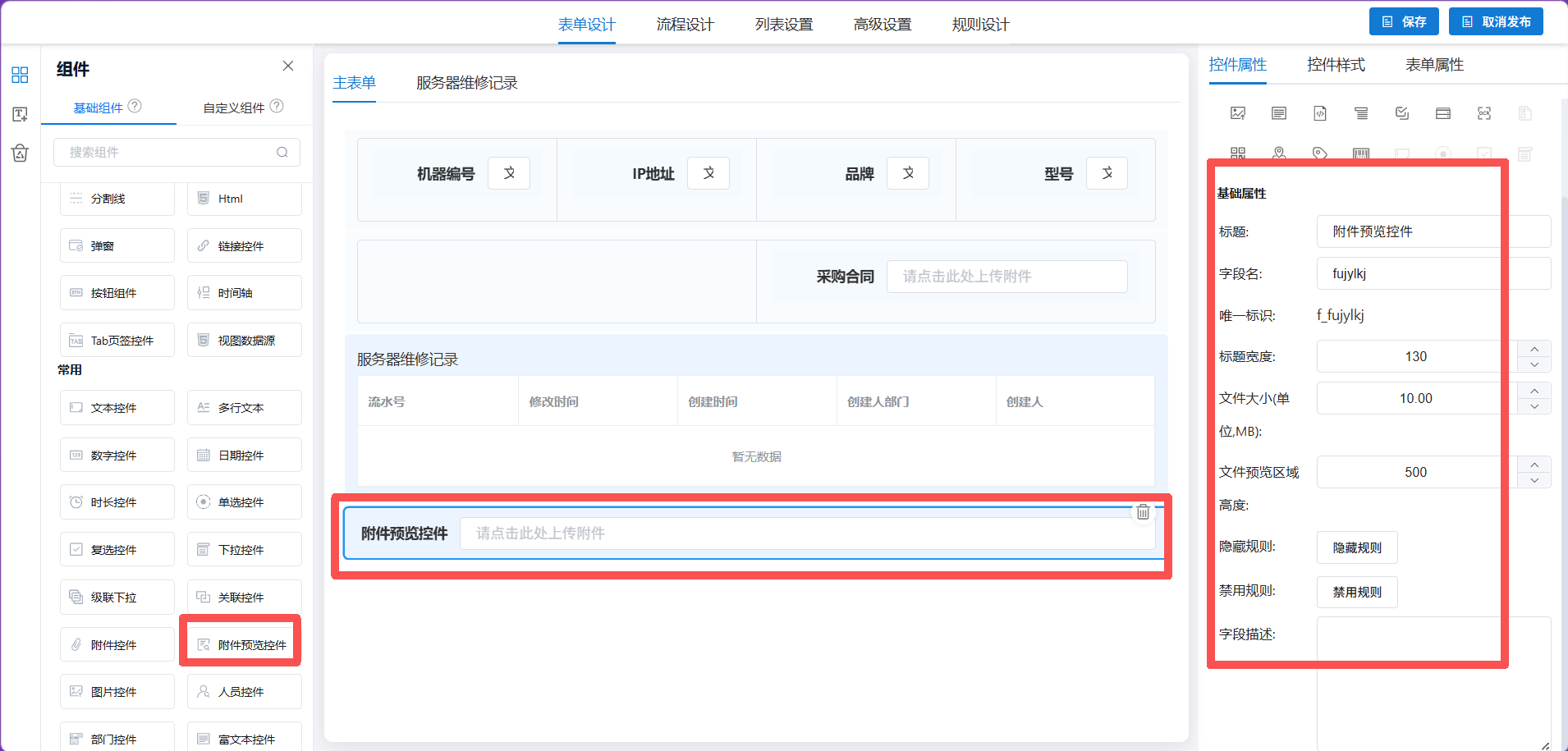Increase 文件预览区域高度 with up arrow
Image resolution: width=1568 pixels, height=751 pixels.
[x=1534, y=465]
